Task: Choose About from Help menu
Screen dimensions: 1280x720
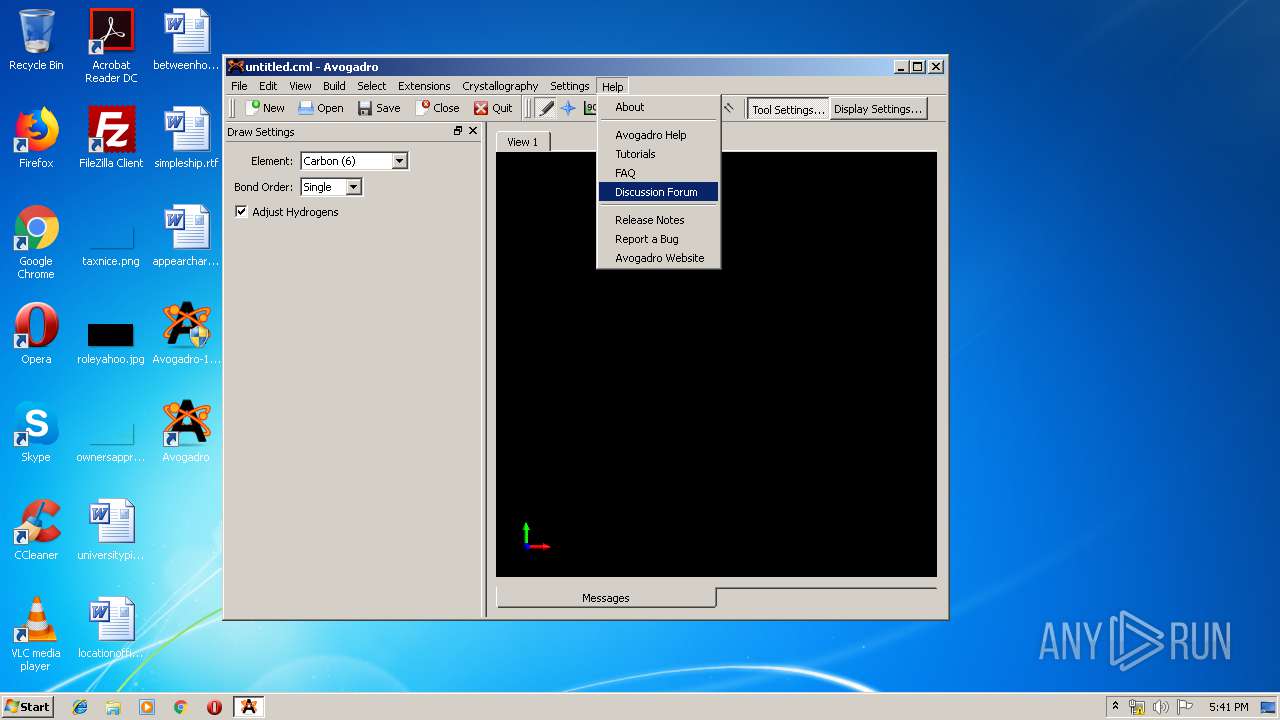Action: (658, 107)
